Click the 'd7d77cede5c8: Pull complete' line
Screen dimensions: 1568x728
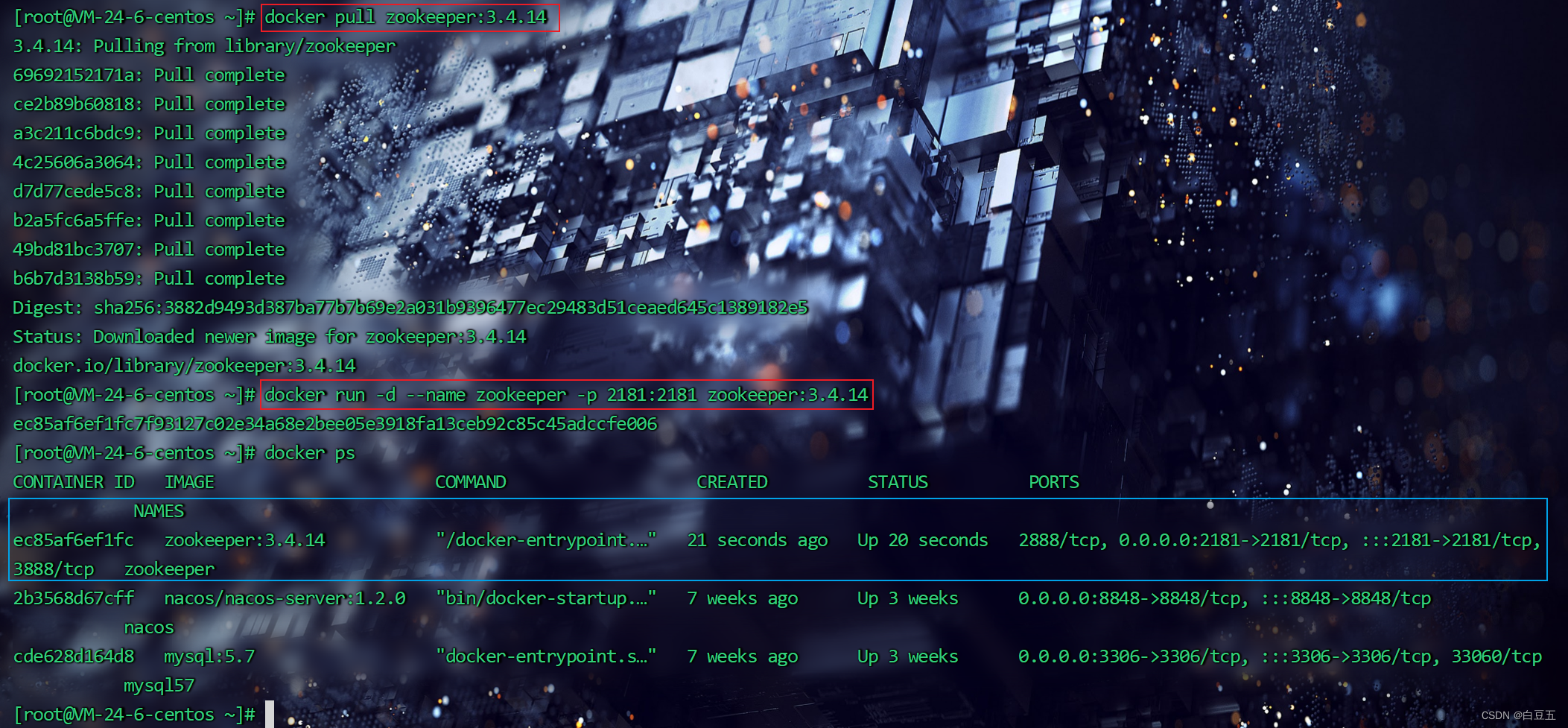click(149, 192)
